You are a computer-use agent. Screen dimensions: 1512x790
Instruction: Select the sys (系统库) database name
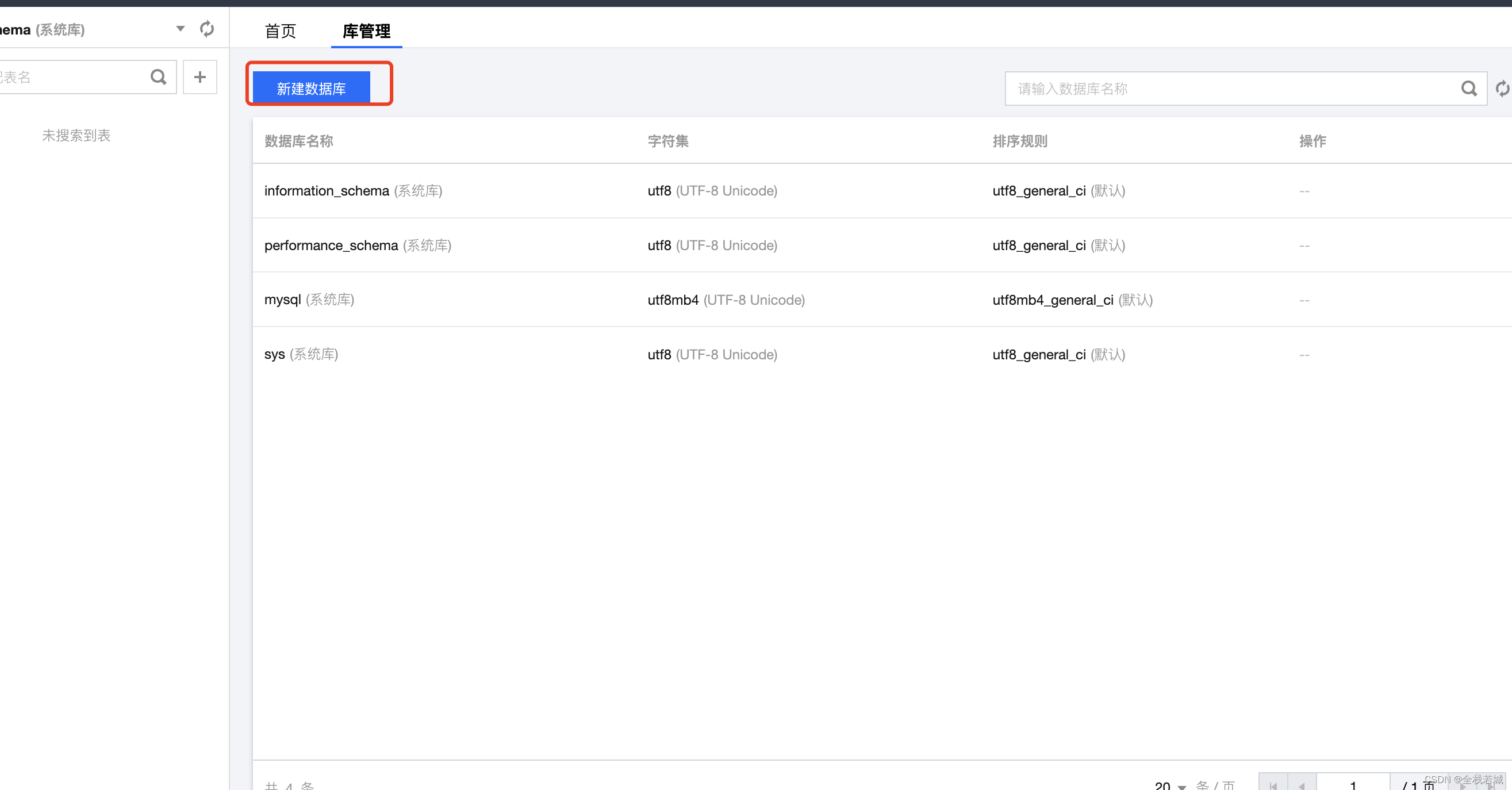tap(301, 354)
